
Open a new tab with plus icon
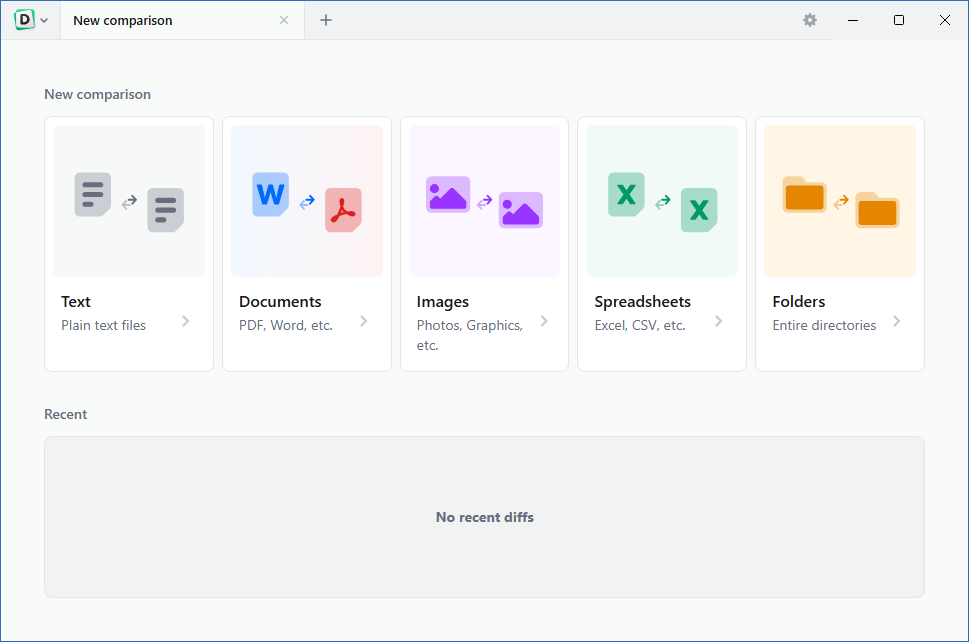click(326, 20)
